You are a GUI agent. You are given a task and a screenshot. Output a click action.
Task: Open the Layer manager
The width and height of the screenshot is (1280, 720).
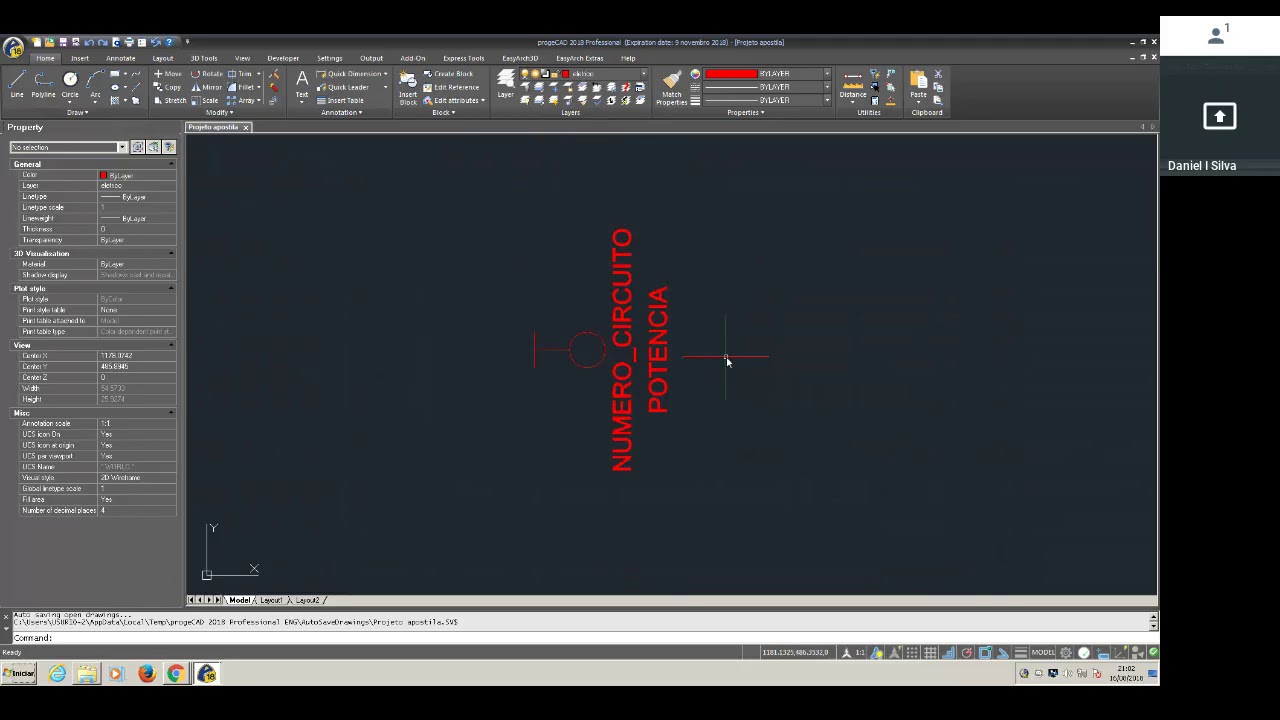click(x=506, y=84)
